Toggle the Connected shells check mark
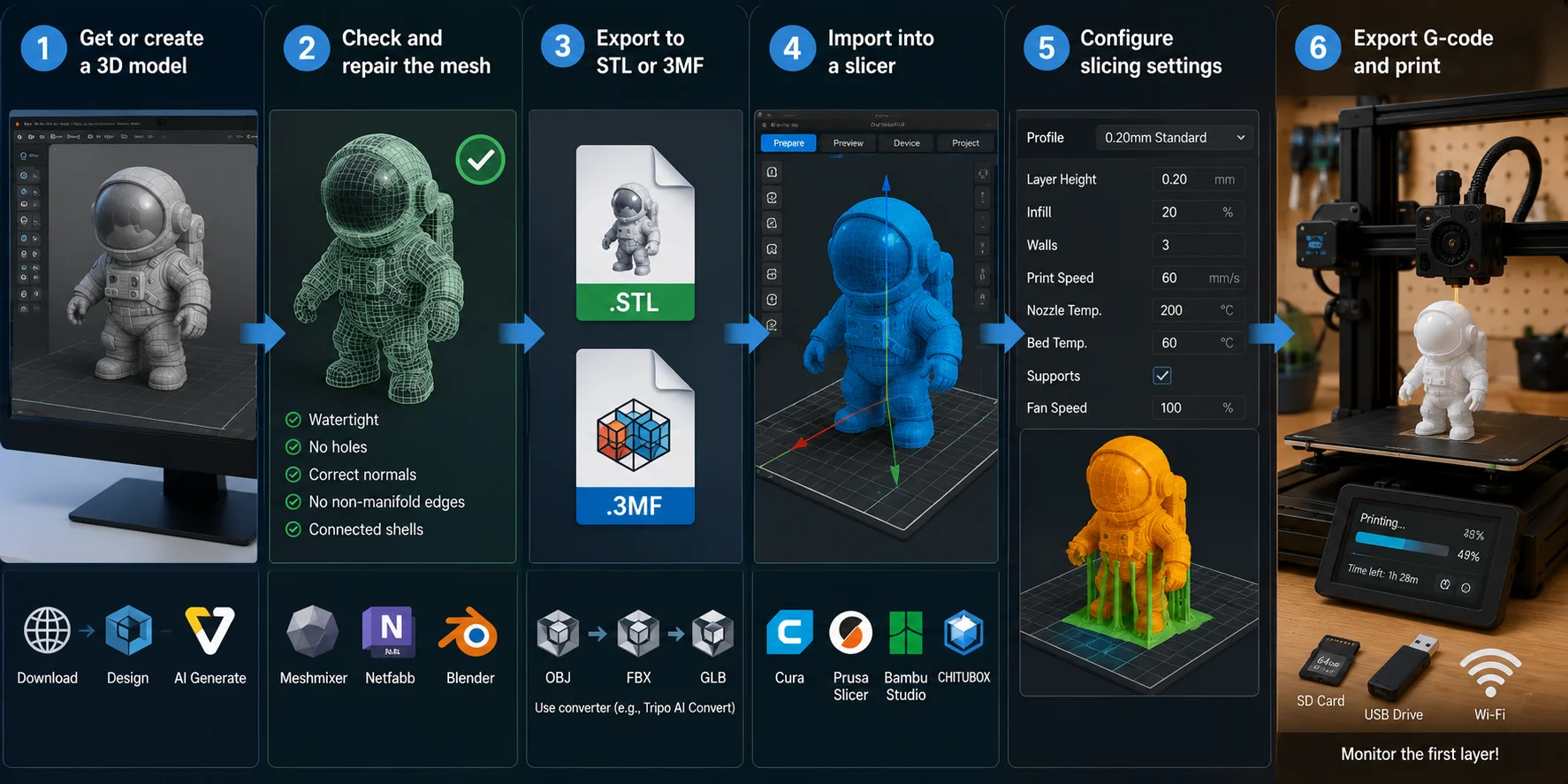 293,529
